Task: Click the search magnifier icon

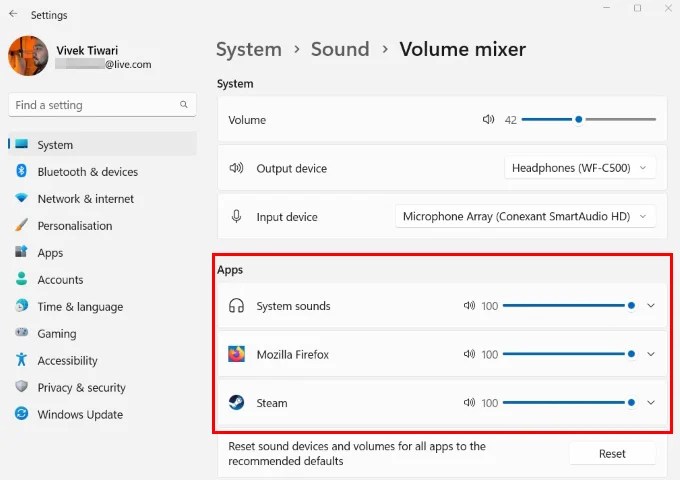Action: (184, 104)
